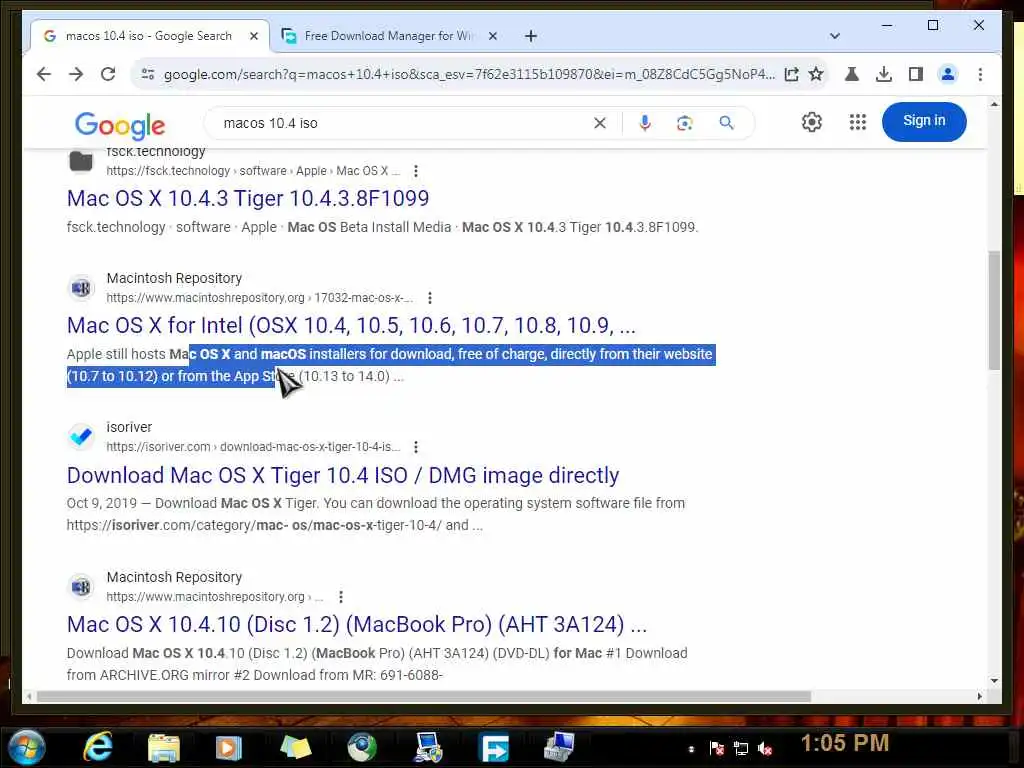Click scroll down arrow on page scrollbar

(994, 680)
